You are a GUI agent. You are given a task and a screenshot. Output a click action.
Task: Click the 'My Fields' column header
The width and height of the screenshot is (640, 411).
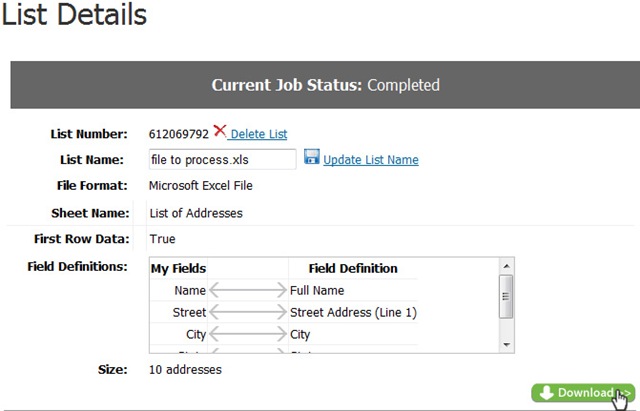point(178,268)
